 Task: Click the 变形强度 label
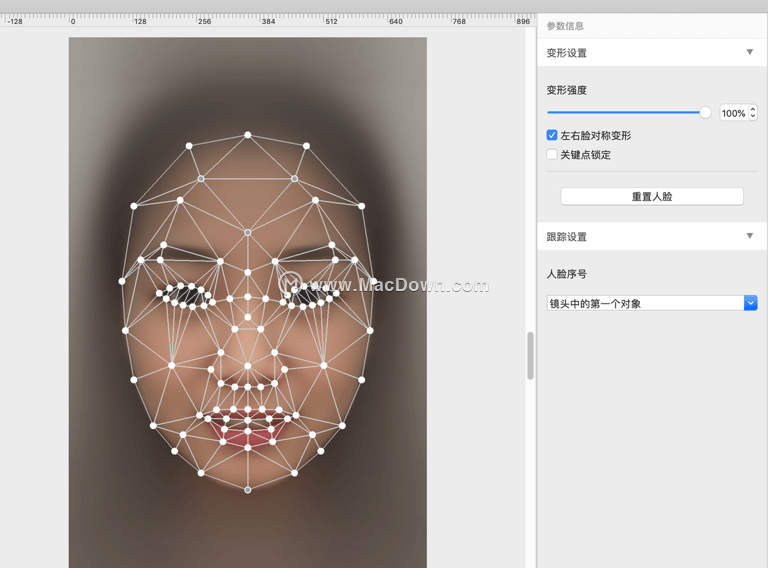[567, 90]
